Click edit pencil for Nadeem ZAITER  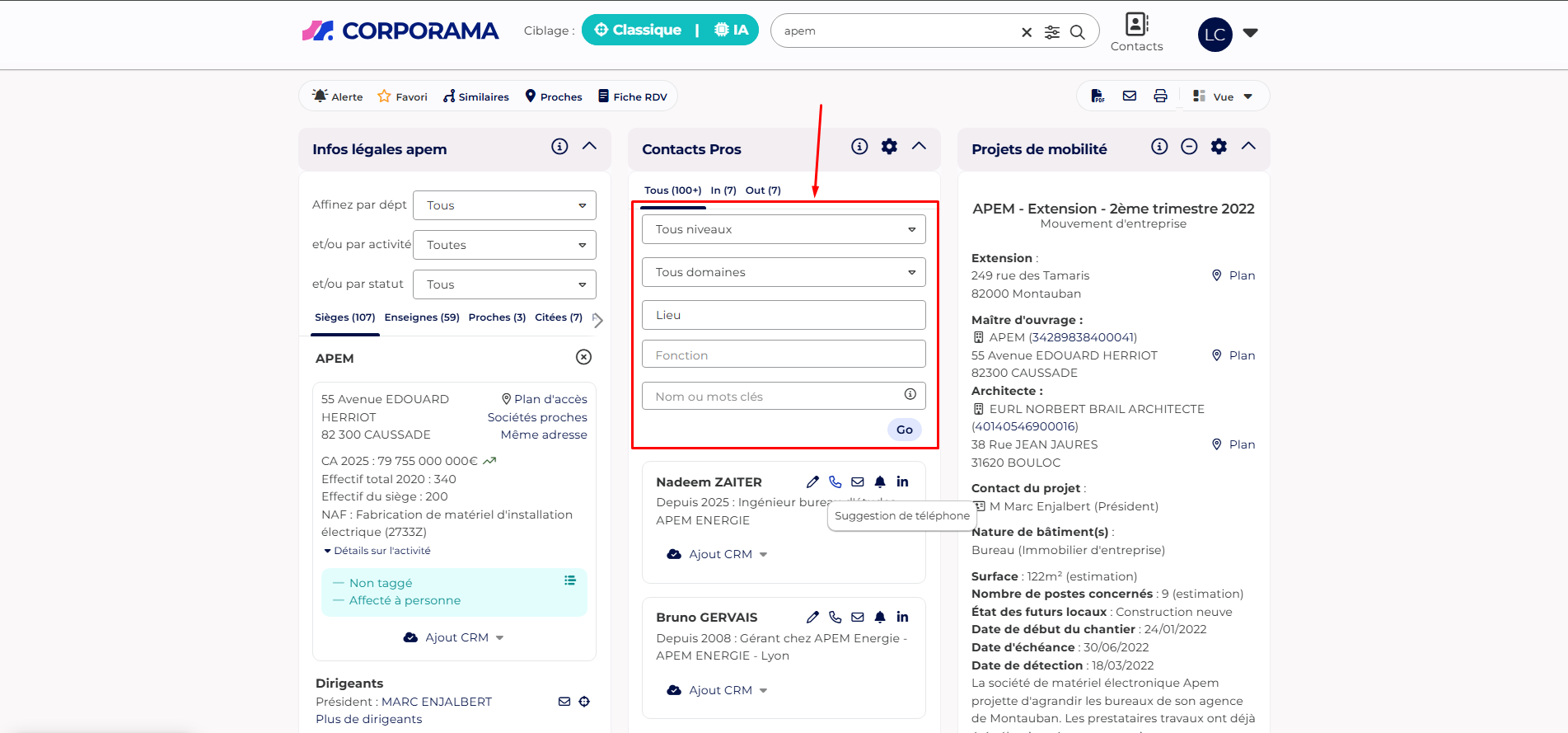812,482
